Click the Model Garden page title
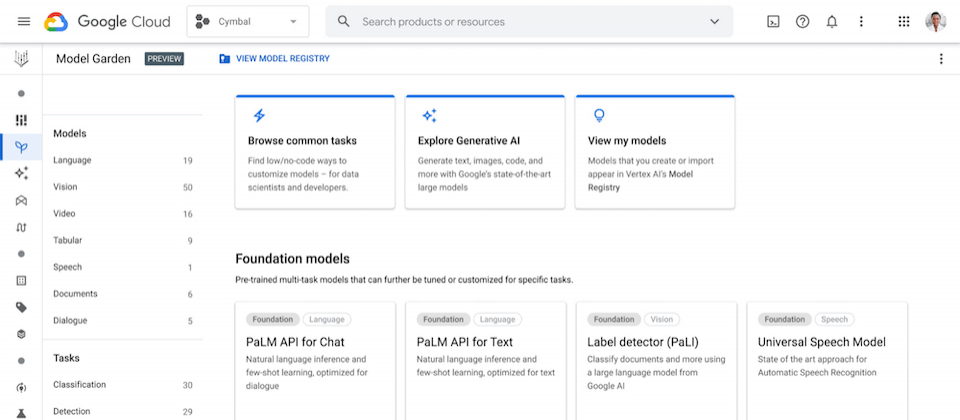This screenshot has height=420, width=960. point(93,59)
